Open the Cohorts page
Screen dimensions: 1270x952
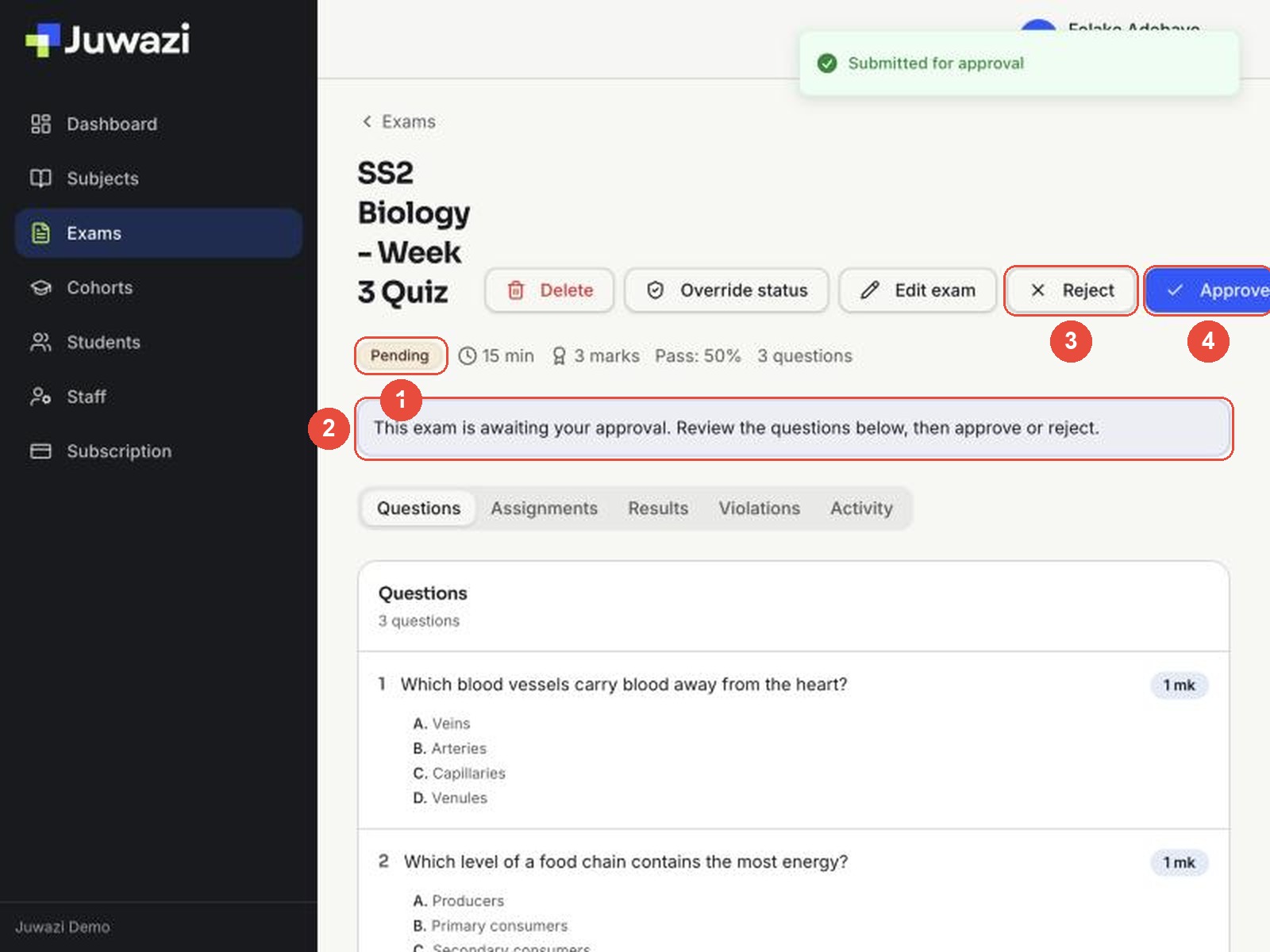(159, 287)
